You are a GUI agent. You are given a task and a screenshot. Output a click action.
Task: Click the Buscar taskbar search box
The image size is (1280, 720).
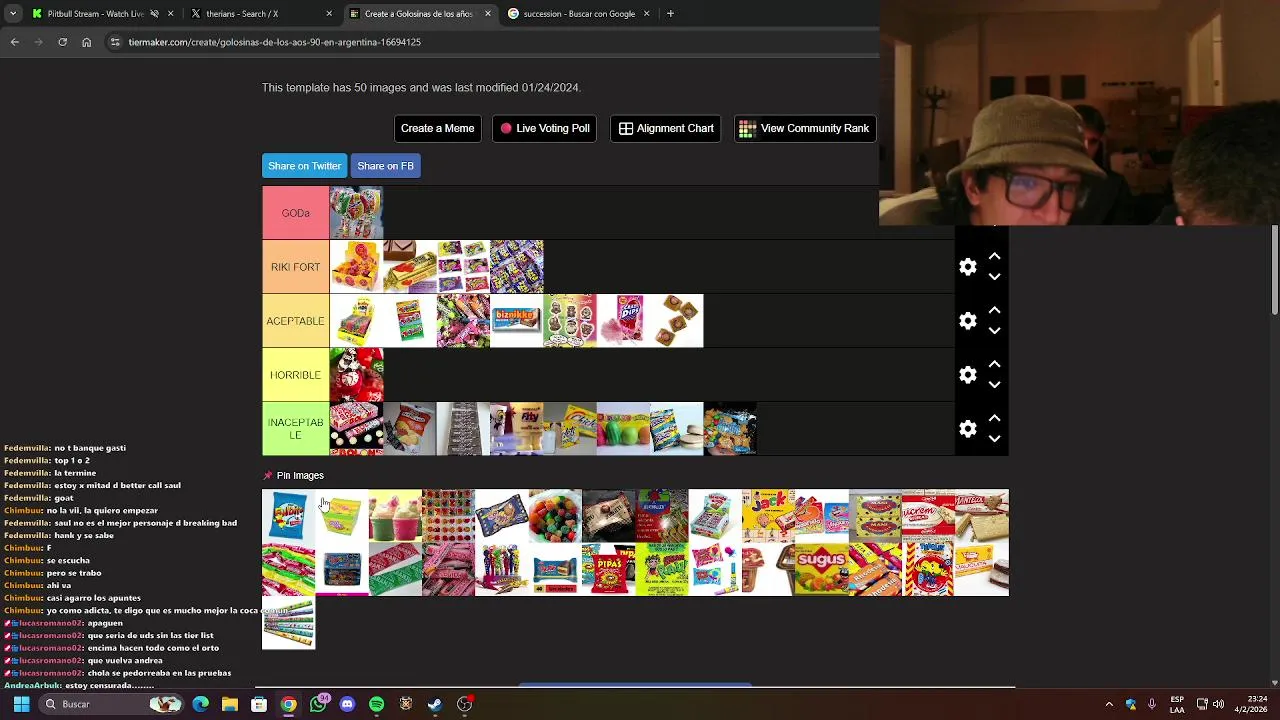[112, 704]
